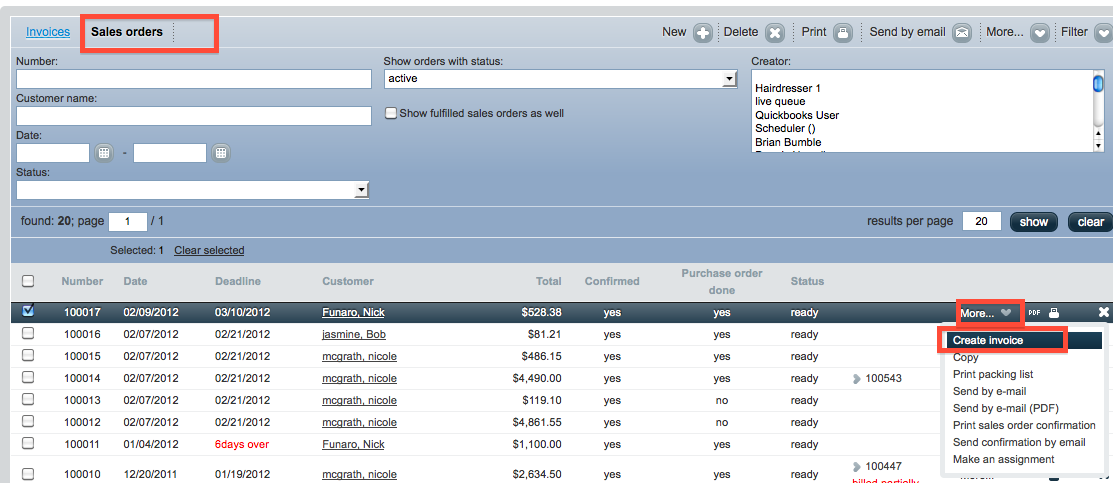Toggle the select-all orders checkbox

click(28, 281)
